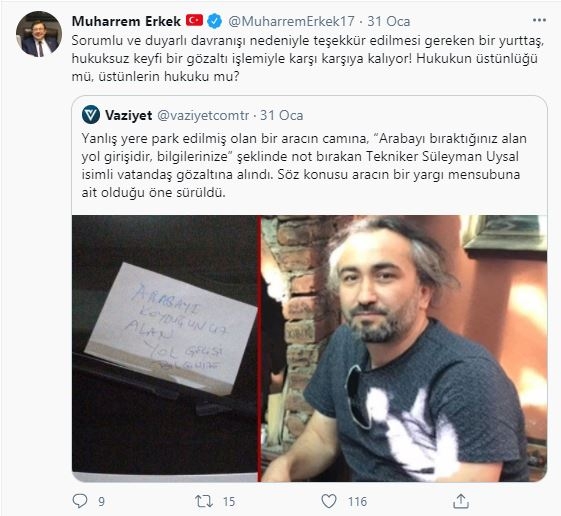
Task: Click the Turkish flag emoji beside name
Action: (x=194, y=20)
